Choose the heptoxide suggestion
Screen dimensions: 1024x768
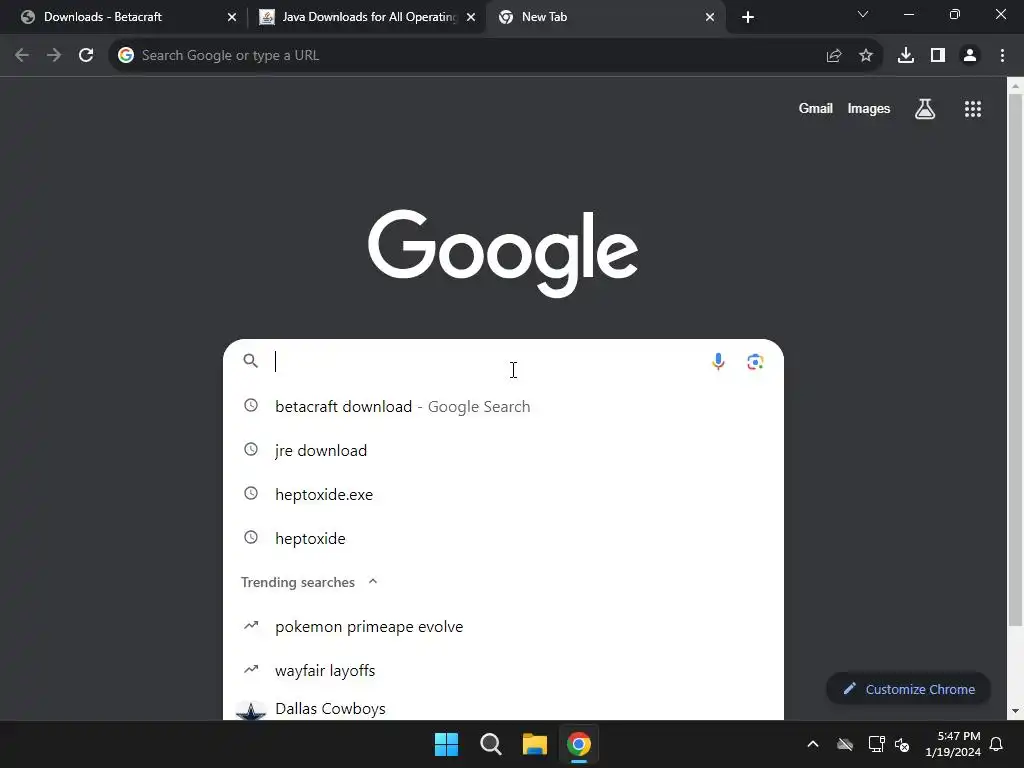pos(503,539)
